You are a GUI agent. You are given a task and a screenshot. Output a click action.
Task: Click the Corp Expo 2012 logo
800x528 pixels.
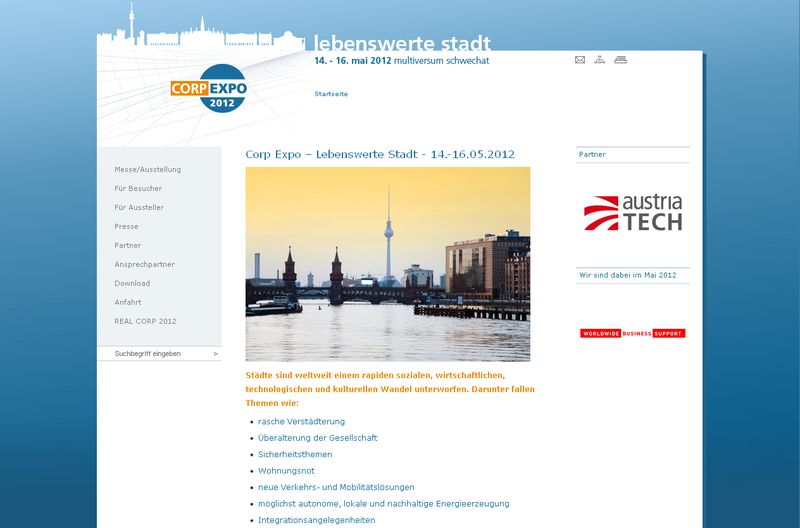pyautogui.click(x=208, y=89)
